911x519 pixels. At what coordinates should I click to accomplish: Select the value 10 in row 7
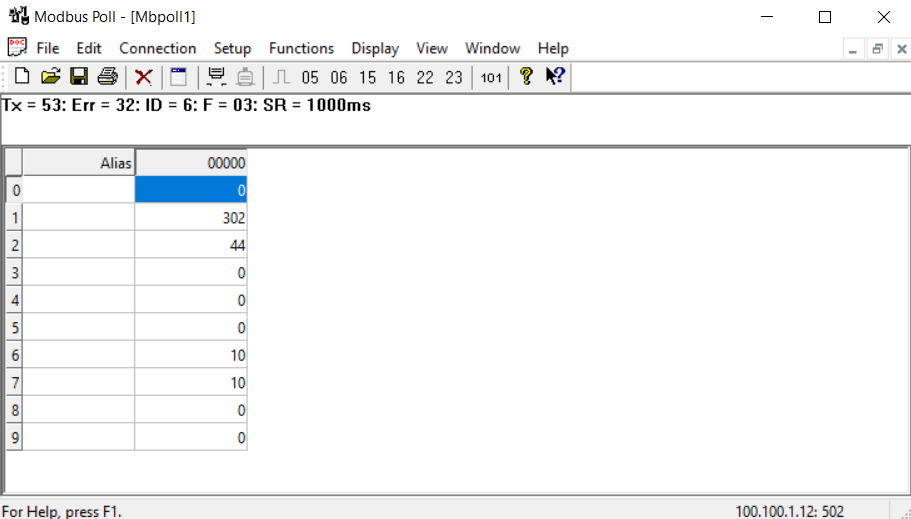pyautogui.click(x=191, y=382)
